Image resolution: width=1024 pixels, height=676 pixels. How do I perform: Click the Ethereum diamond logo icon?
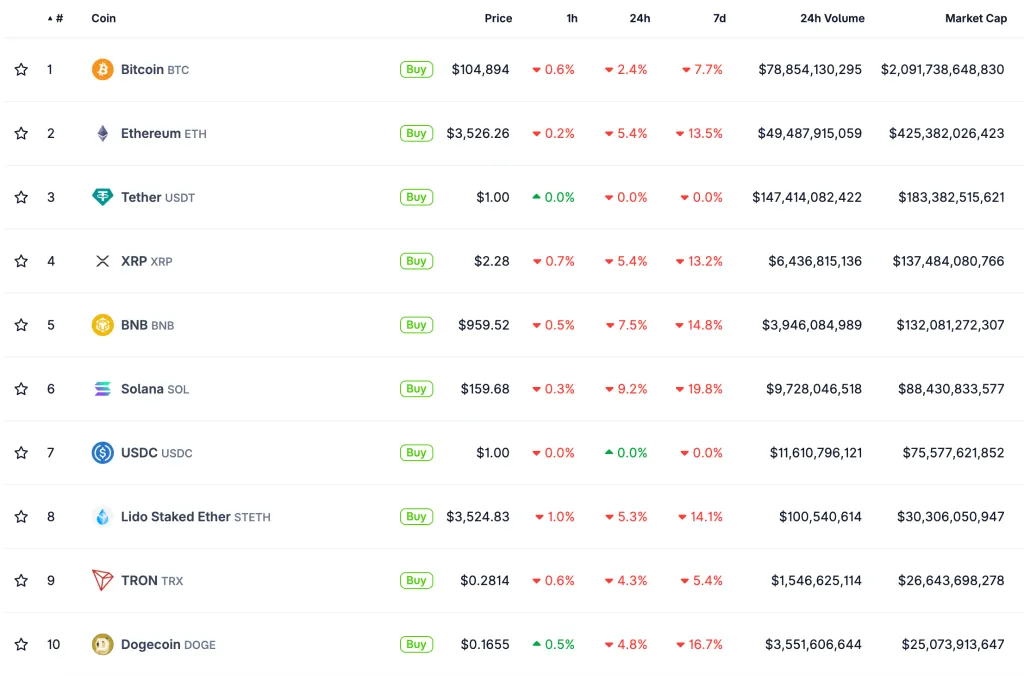point(102,133)
